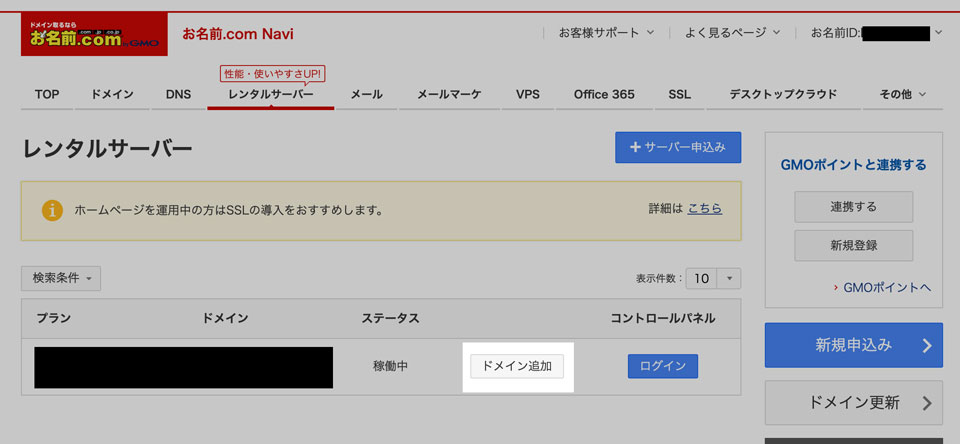Select the レンタルサーバー tab

271,94
